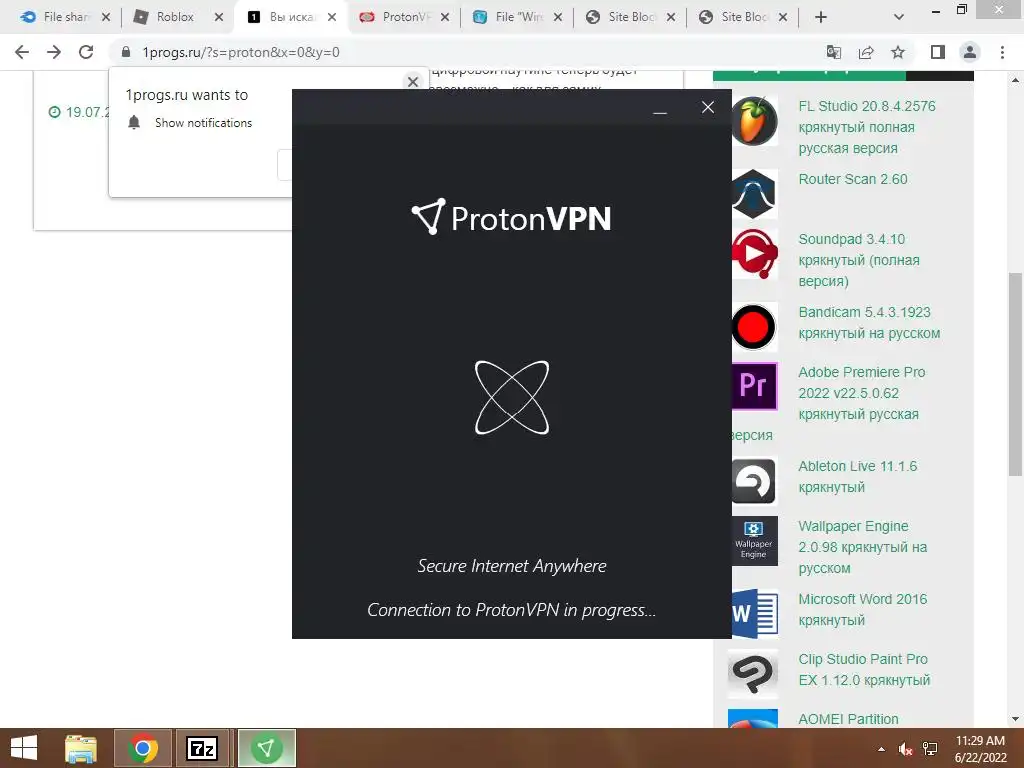Click the Soundpad red play icon

[754, 254]
